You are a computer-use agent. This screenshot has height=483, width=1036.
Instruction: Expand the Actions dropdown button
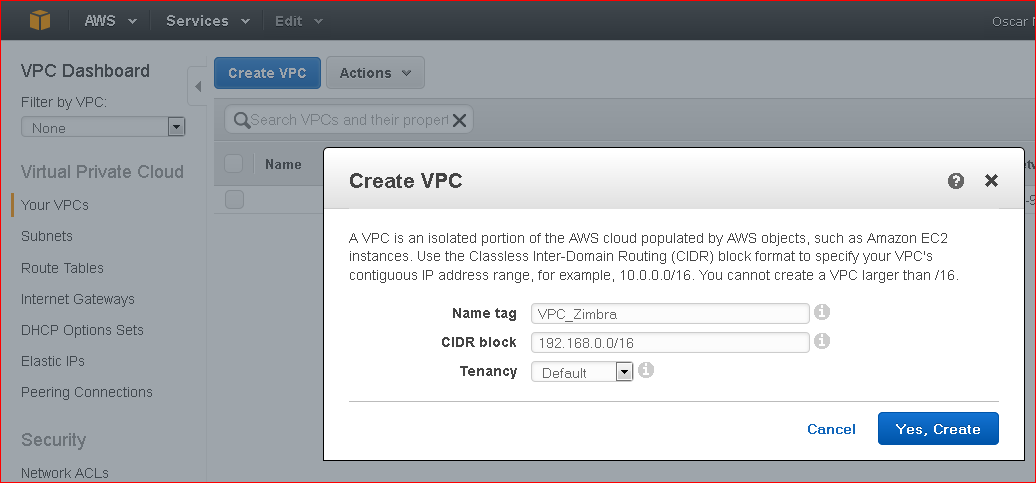[x=375, y=73]
